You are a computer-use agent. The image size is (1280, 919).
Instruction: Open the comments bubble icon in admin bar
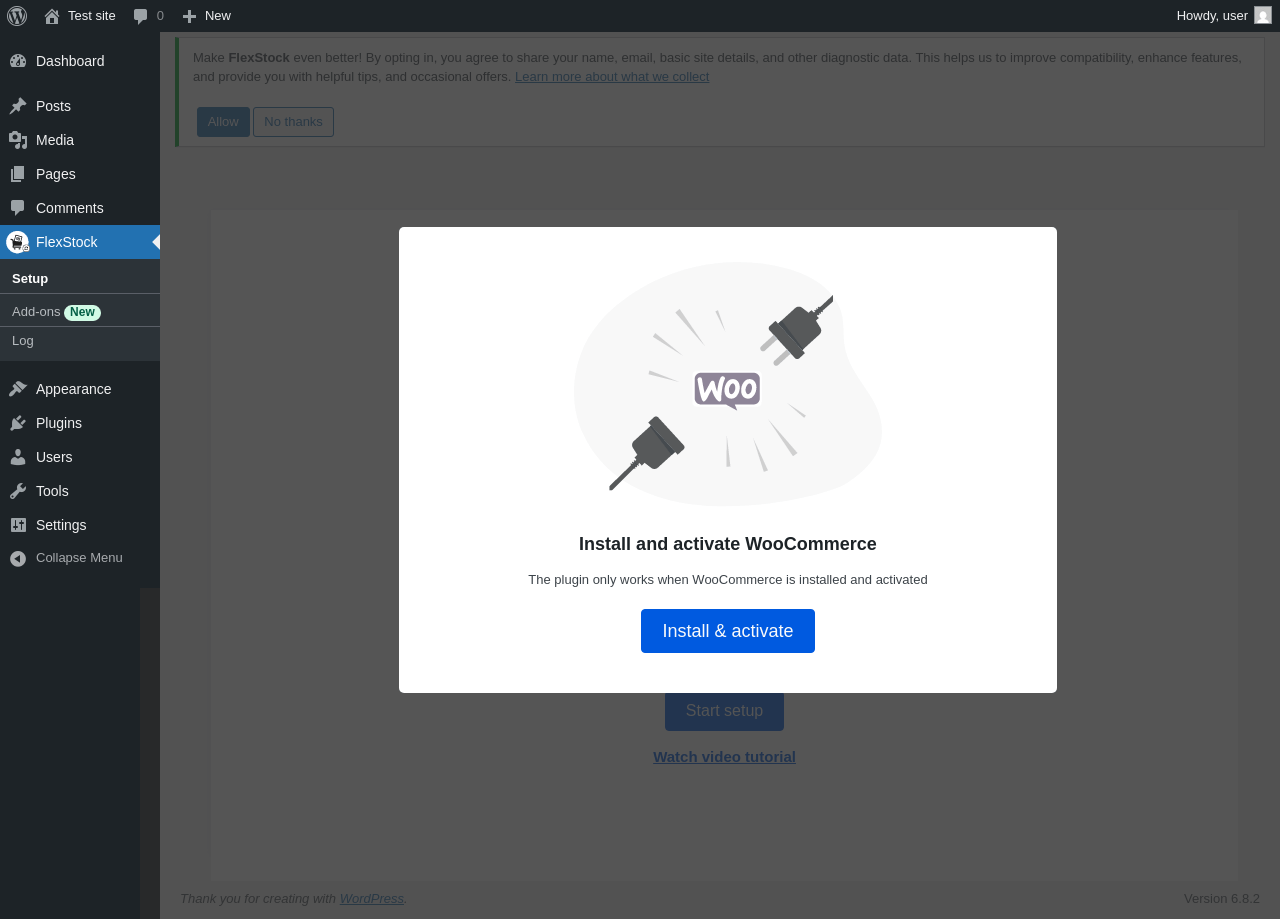point(140,16)
